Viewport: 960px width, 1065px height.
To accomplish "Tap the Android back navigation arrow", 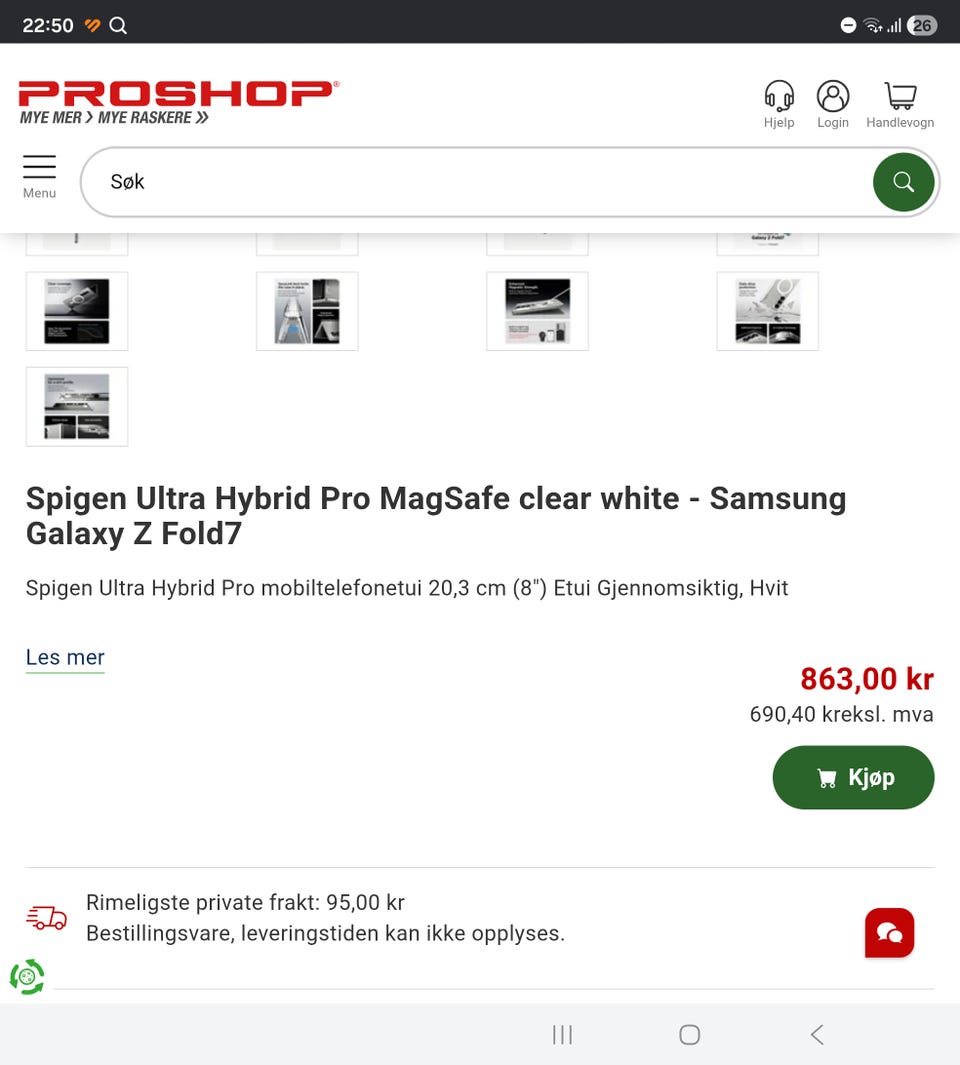I will (817, 1034).
